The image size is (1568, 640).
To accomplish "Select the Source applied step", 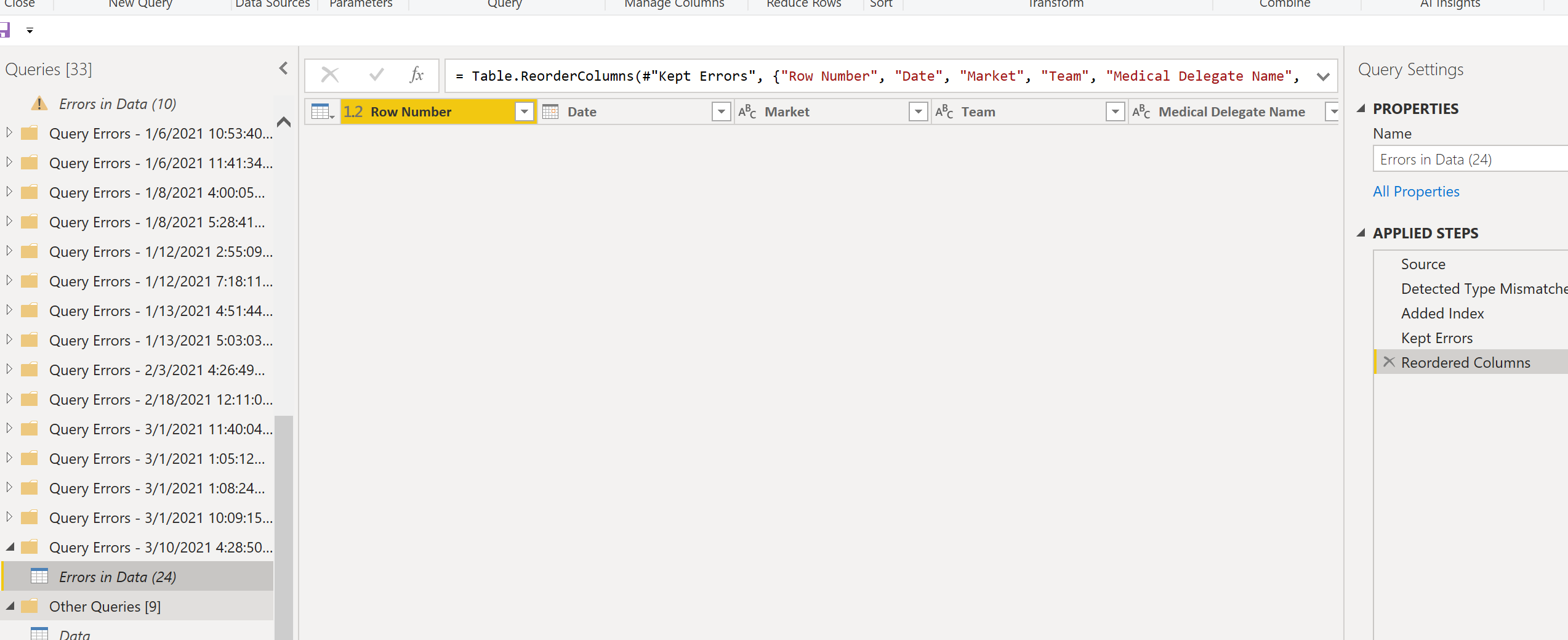I will pyautogui.click(x=1423, y=264).
